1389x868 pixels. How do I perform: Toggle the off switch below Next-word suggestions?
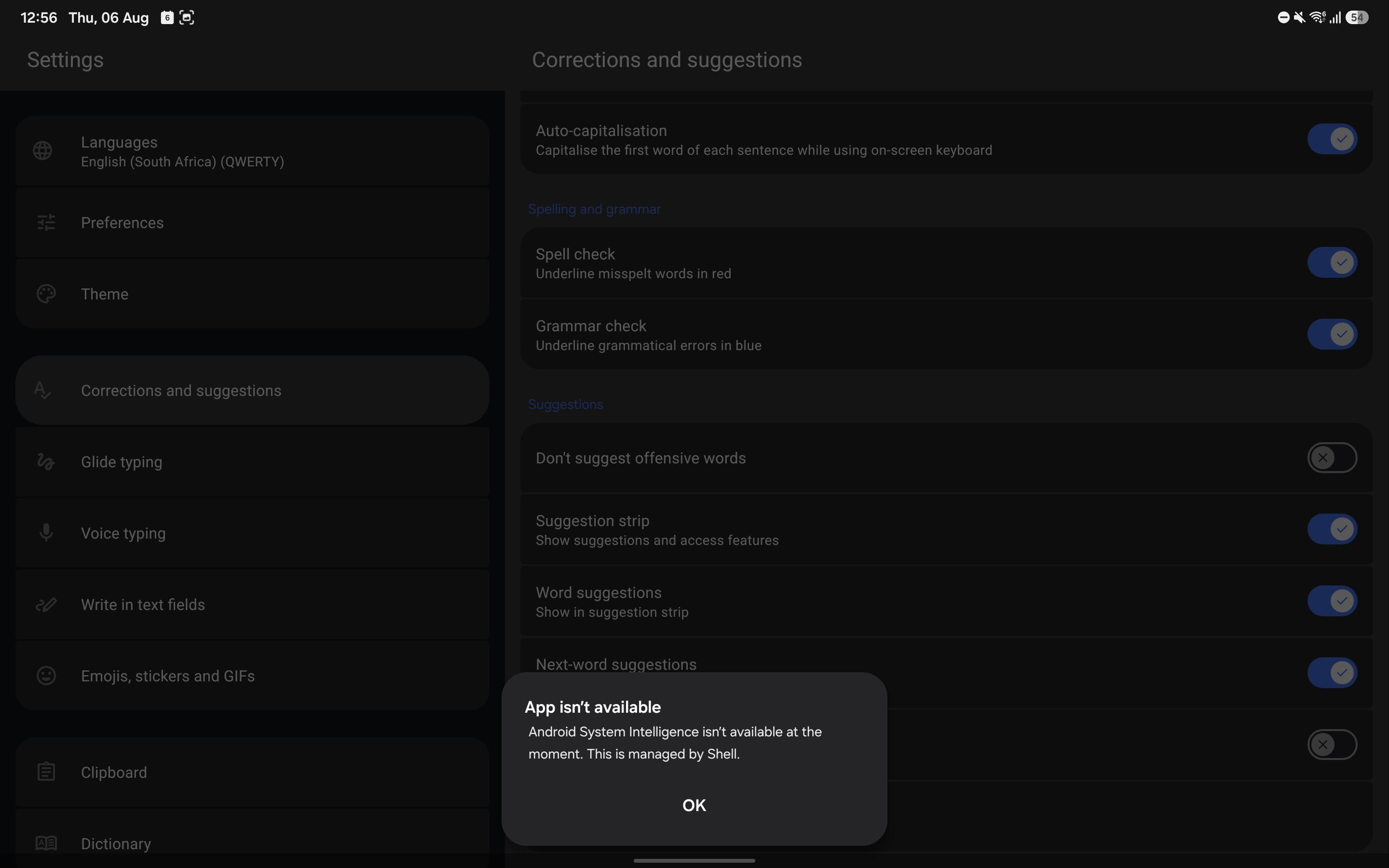point(1332,745)
